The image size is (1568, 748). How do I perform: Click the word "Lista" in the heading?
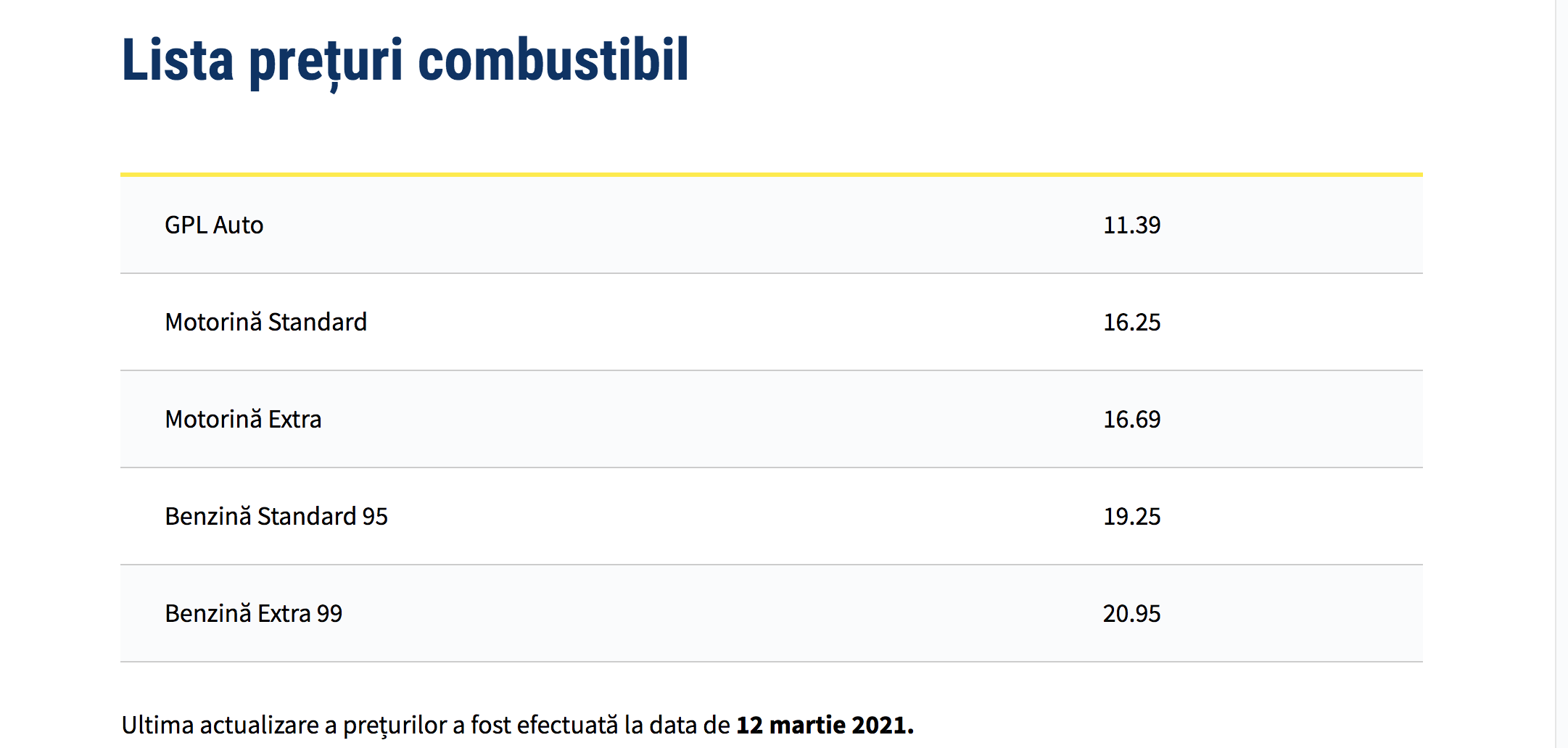[x=178, y=61]
